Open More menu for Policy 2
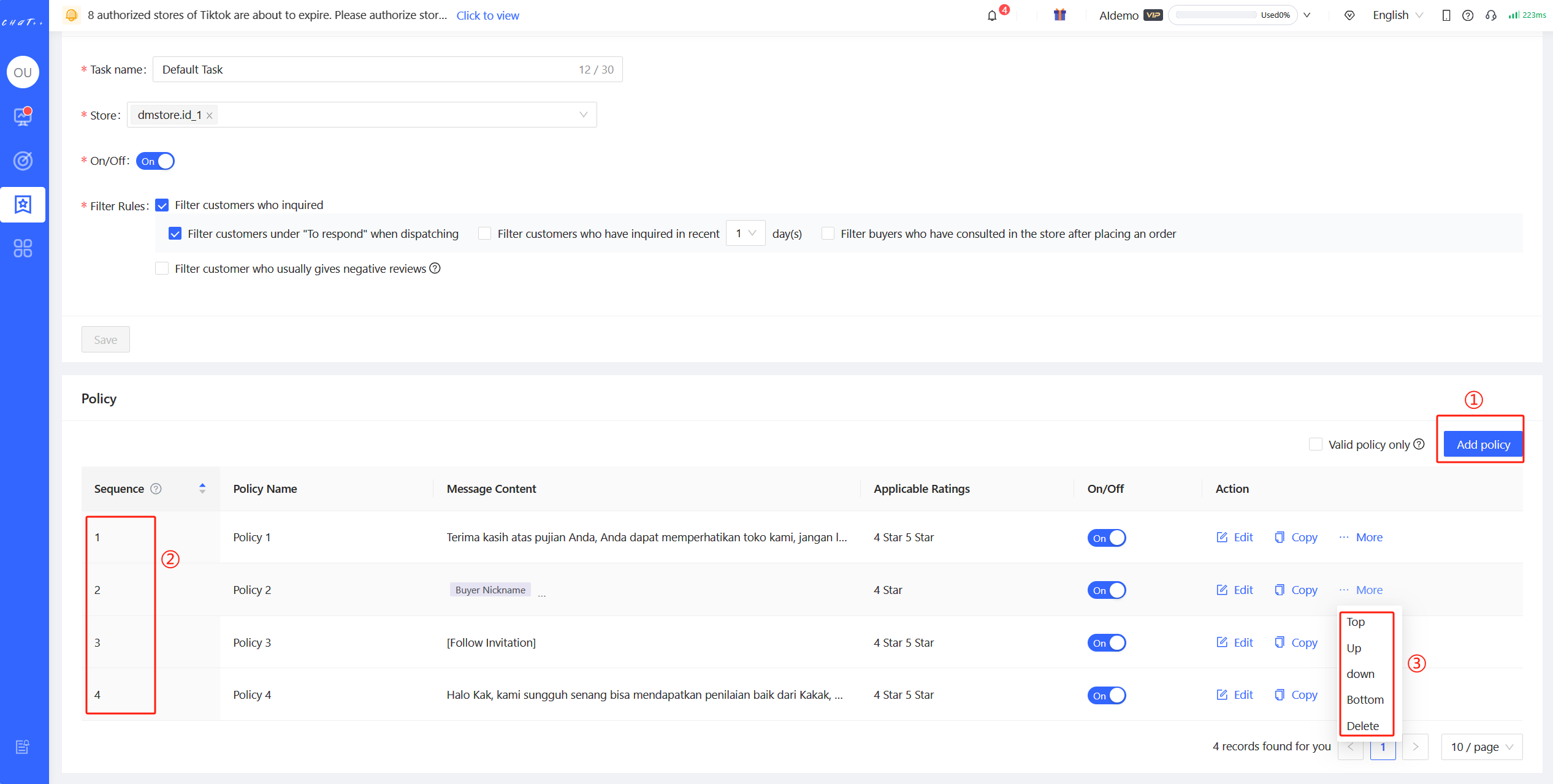The width and height of the screenshot is (1553, 784). tap(1361, 590)
